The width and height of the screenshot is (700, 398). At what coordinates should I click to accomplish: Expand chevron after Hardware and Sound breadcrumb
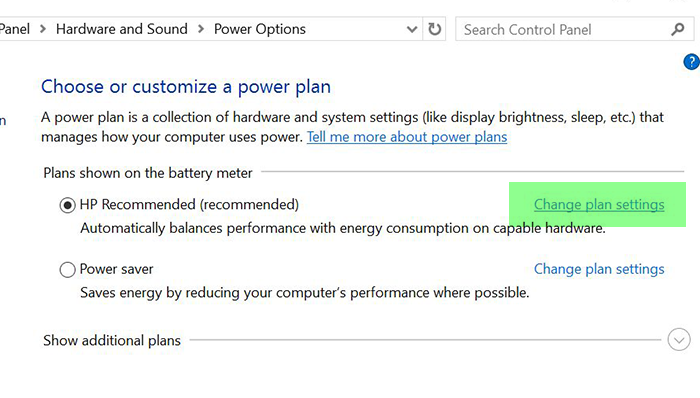tap(201, 29)
